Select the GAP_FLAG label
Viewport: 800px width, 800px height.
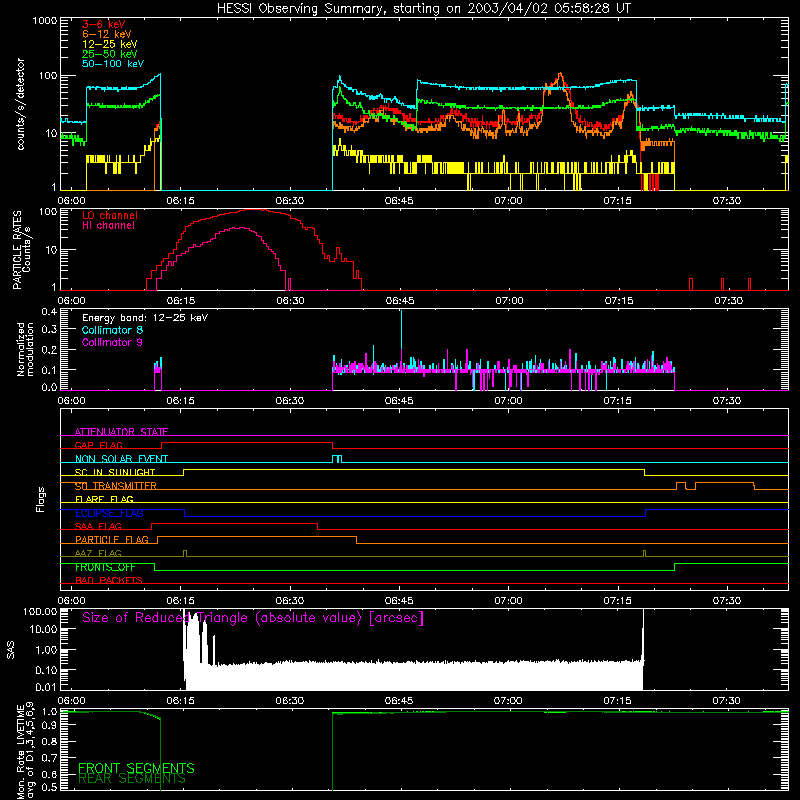click(98, 445)
